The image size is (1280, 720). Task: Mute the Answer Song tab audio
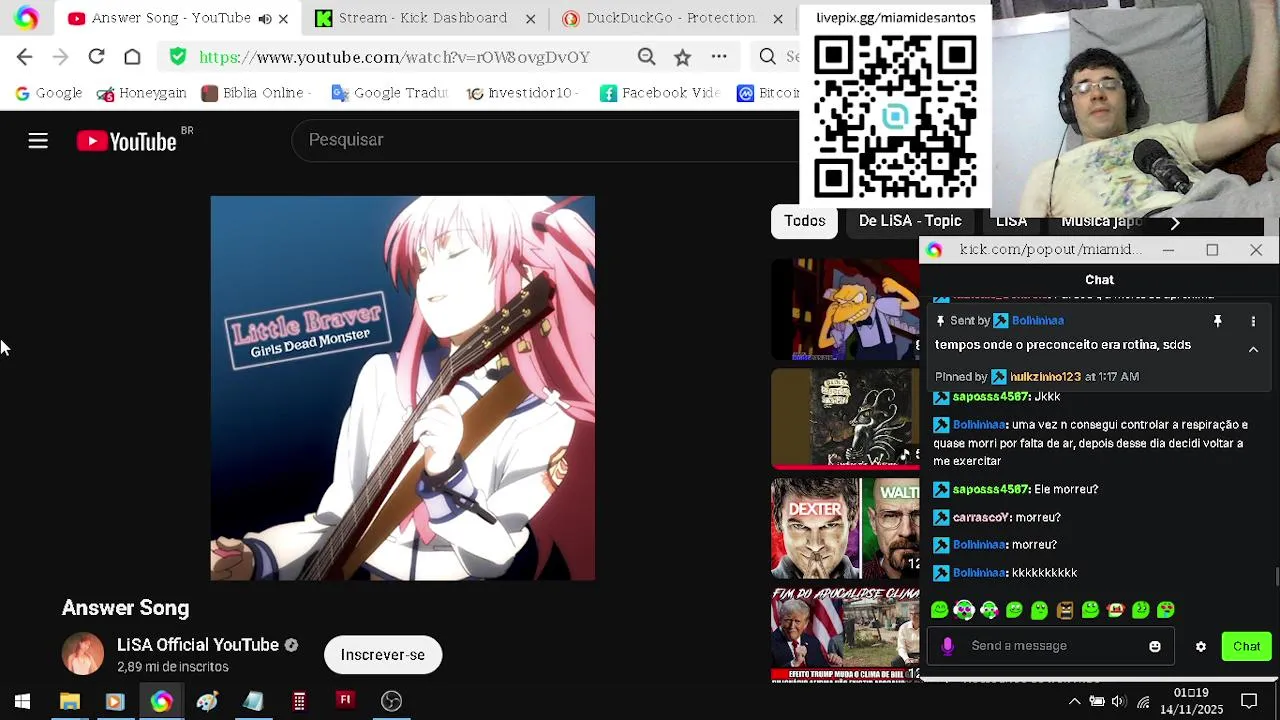coord(264,18)
